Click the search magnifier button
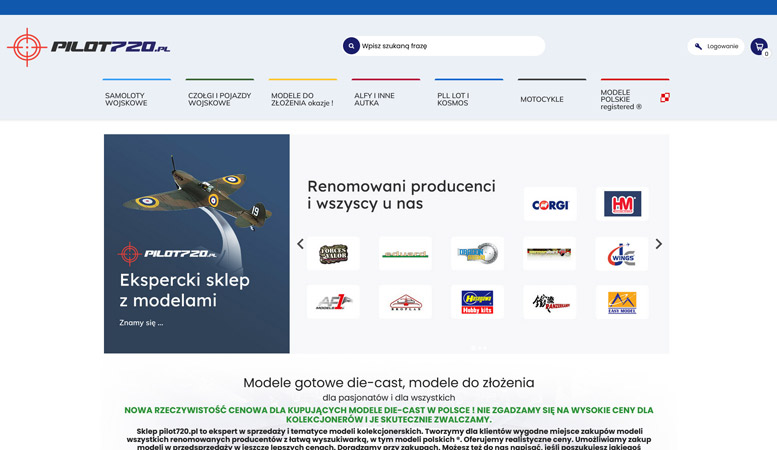Screen dimensions: 777x450 point(351,46)
